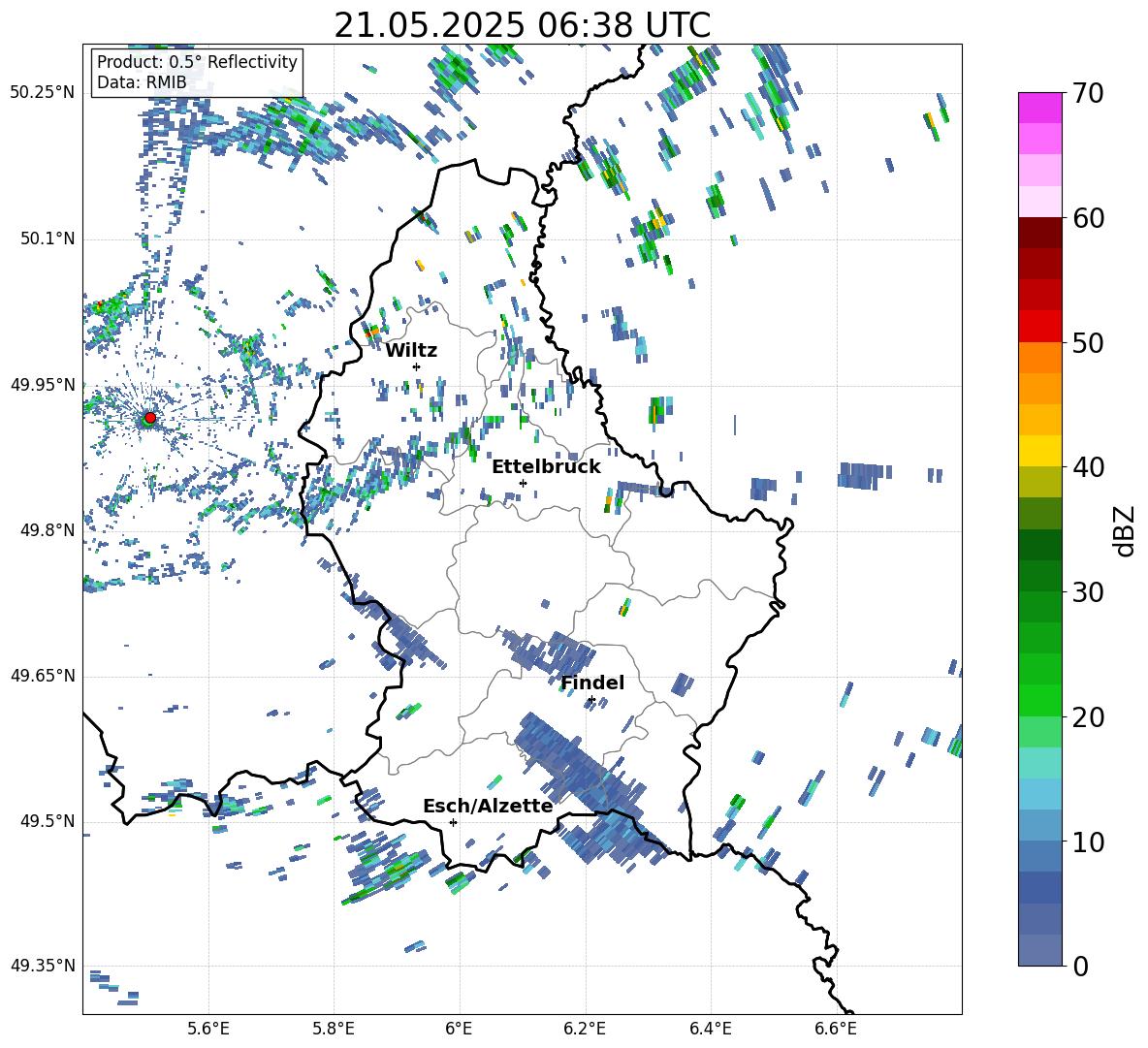The image size is (1148, 1048).
Task: Click the Wiltz station cross marker
Action: coord(417,366)
